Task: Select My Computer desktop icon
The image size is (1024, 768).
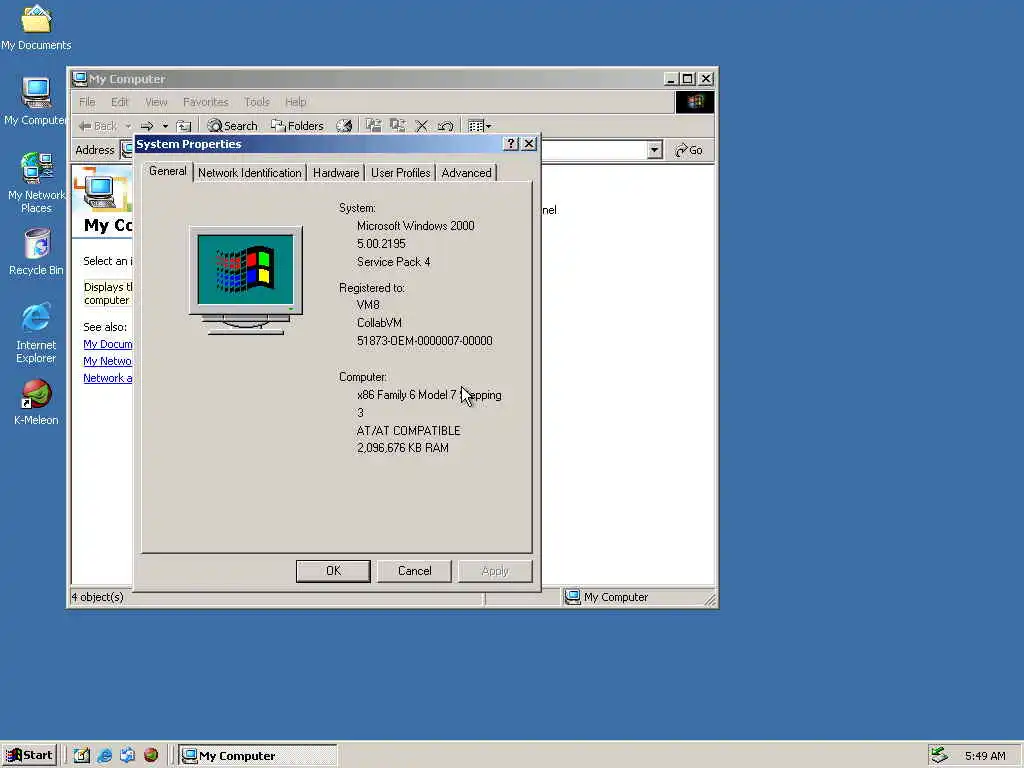Action: pyautogui.click(x=36, y=101)
